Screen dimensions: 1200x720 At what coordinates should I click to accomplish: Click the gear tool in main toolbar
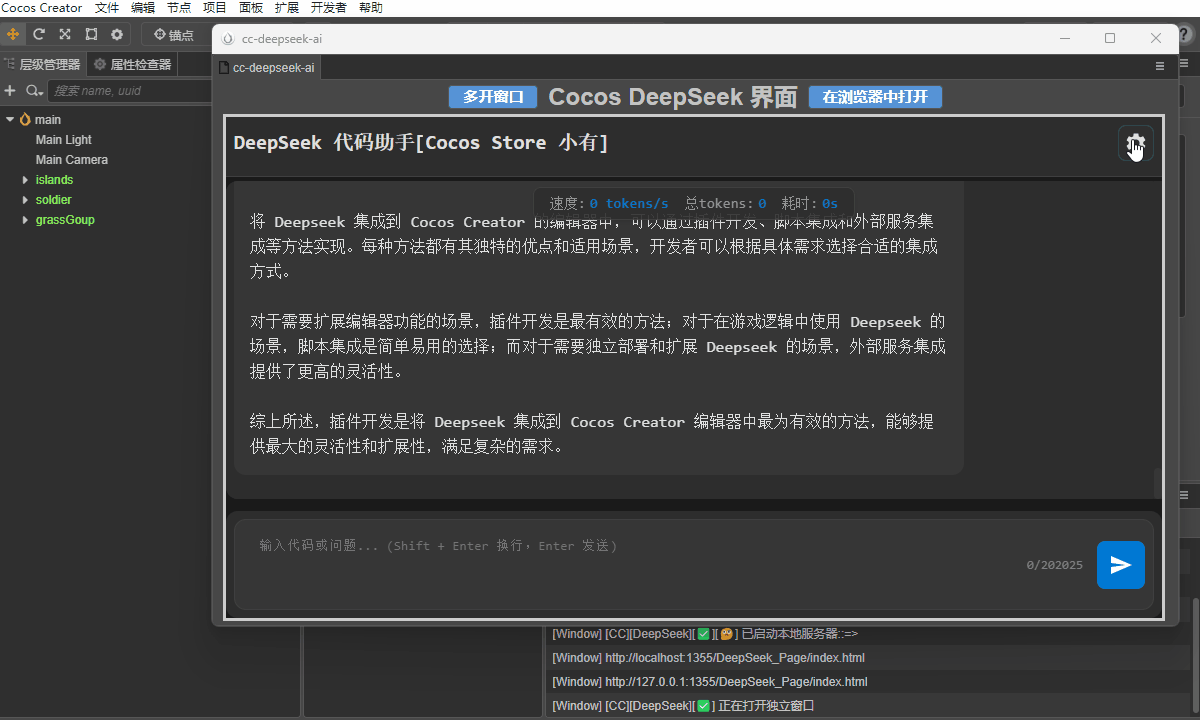click(x=117, y=34)
